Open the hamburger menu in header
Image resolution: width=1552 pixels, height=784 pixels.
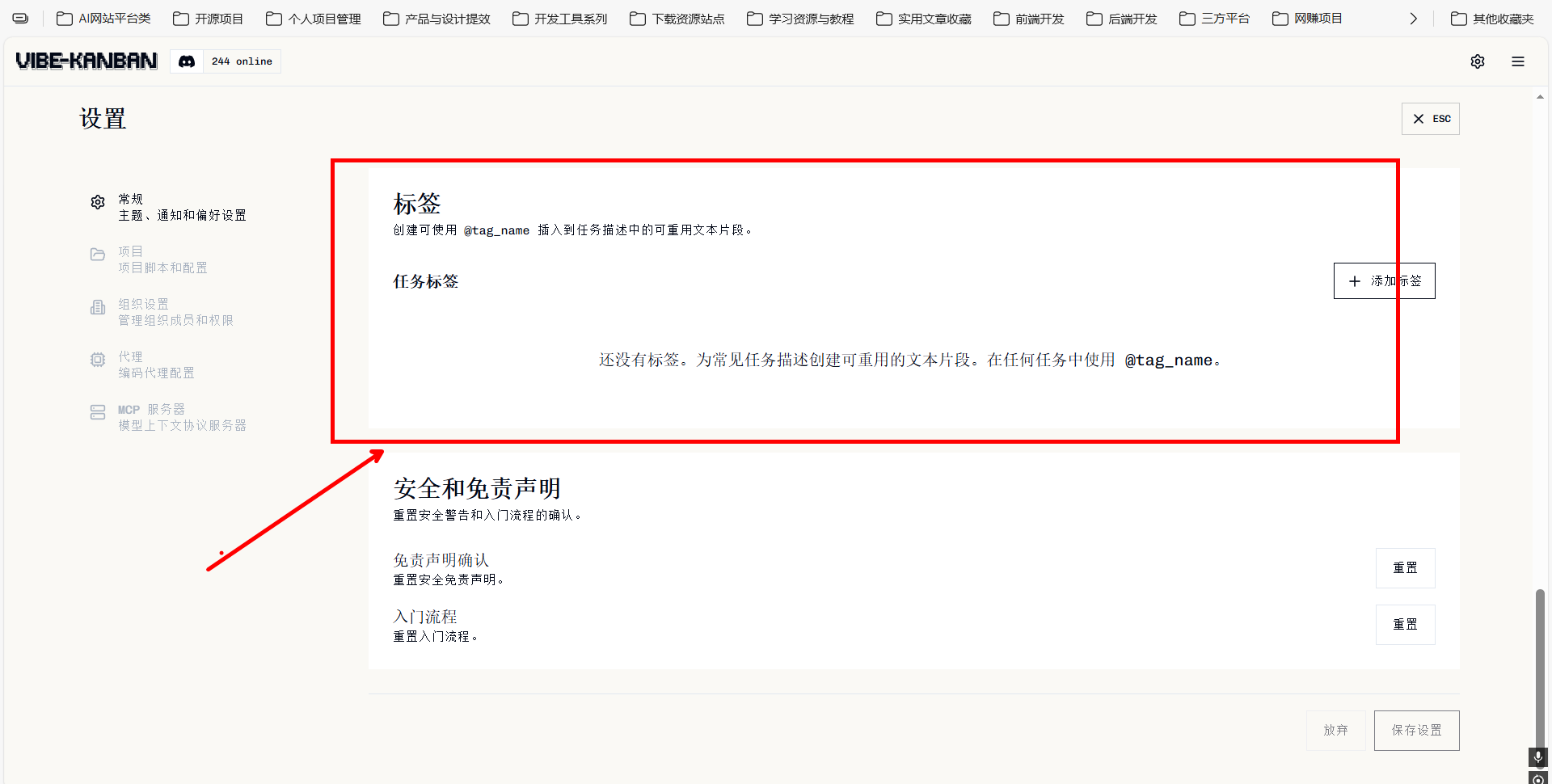(1517, 61)
